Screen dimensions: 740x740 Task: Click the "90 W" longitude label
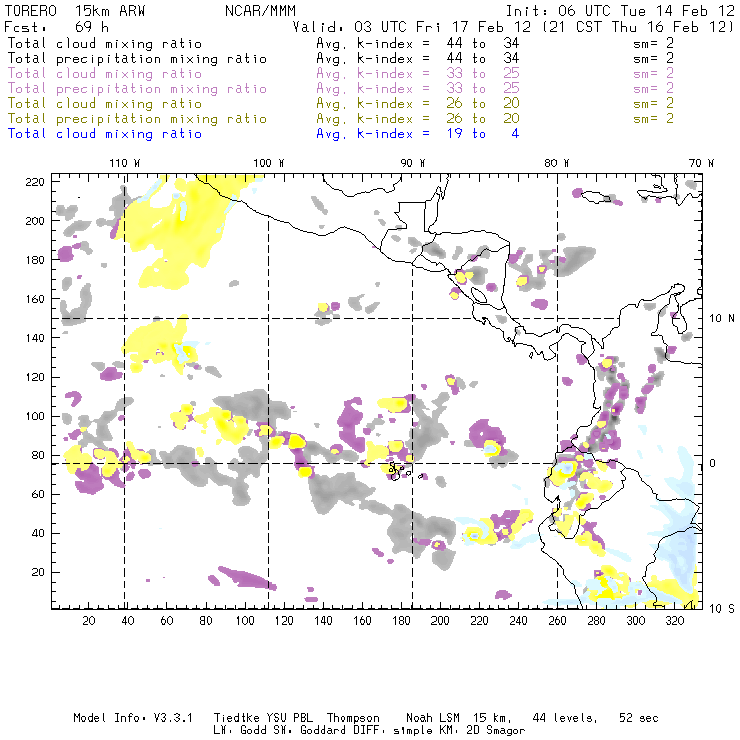(x=412, y=163)
